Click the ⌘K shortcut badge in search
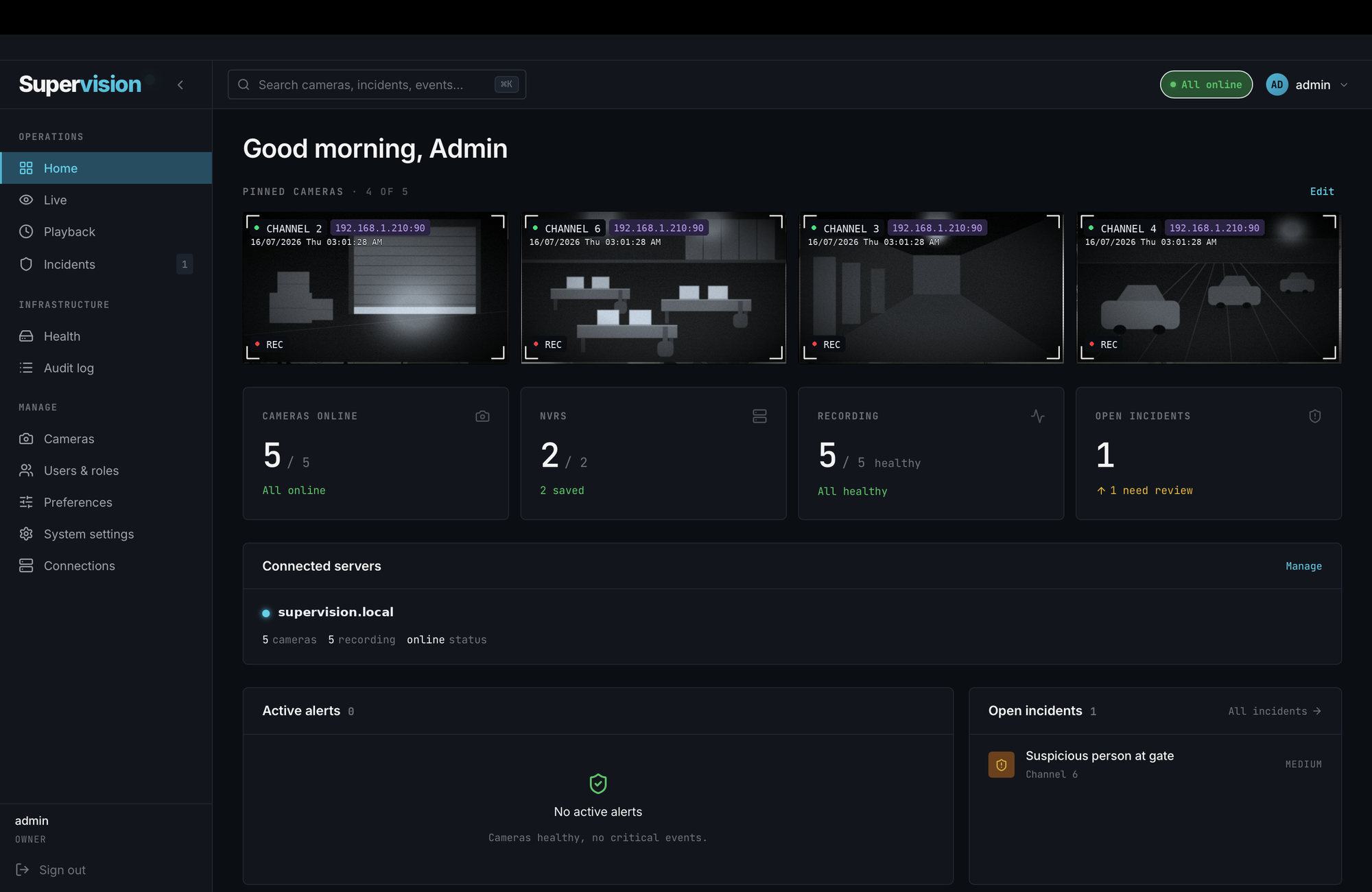Image resolution: width=1372 pixels, height=892 pixels. [x=506, y=84]
